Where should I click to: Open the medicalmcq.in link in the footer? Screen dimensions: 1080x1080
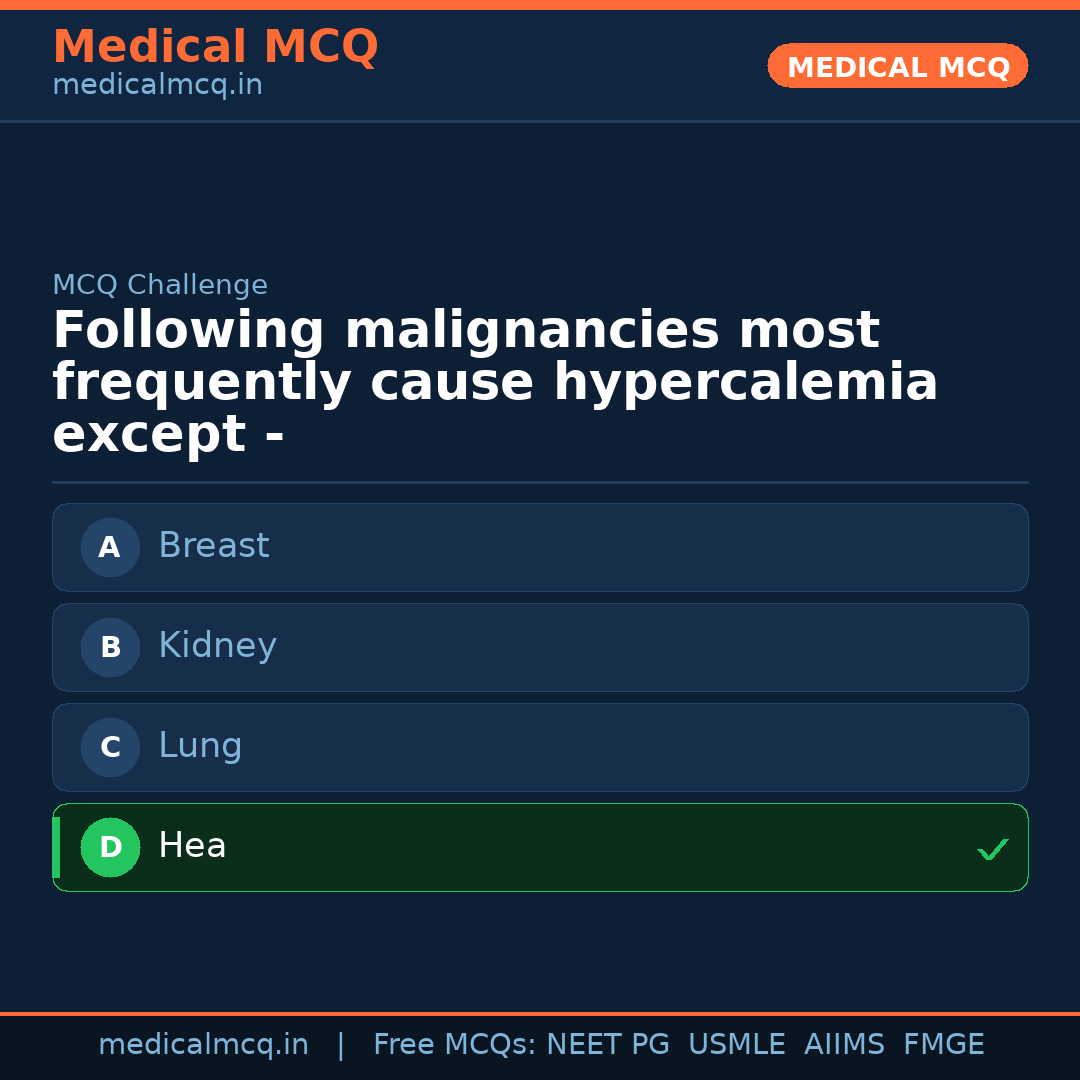tap(203, 1045)
